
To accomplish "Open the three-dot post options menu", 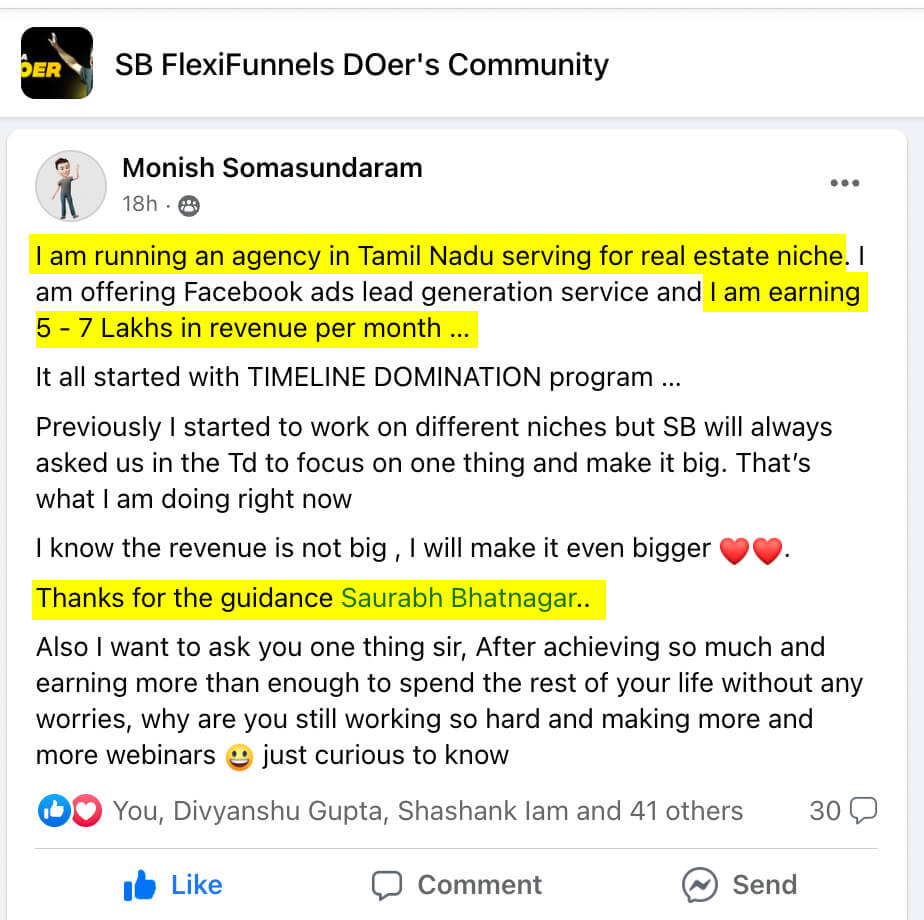I will (x=844, y=184).
